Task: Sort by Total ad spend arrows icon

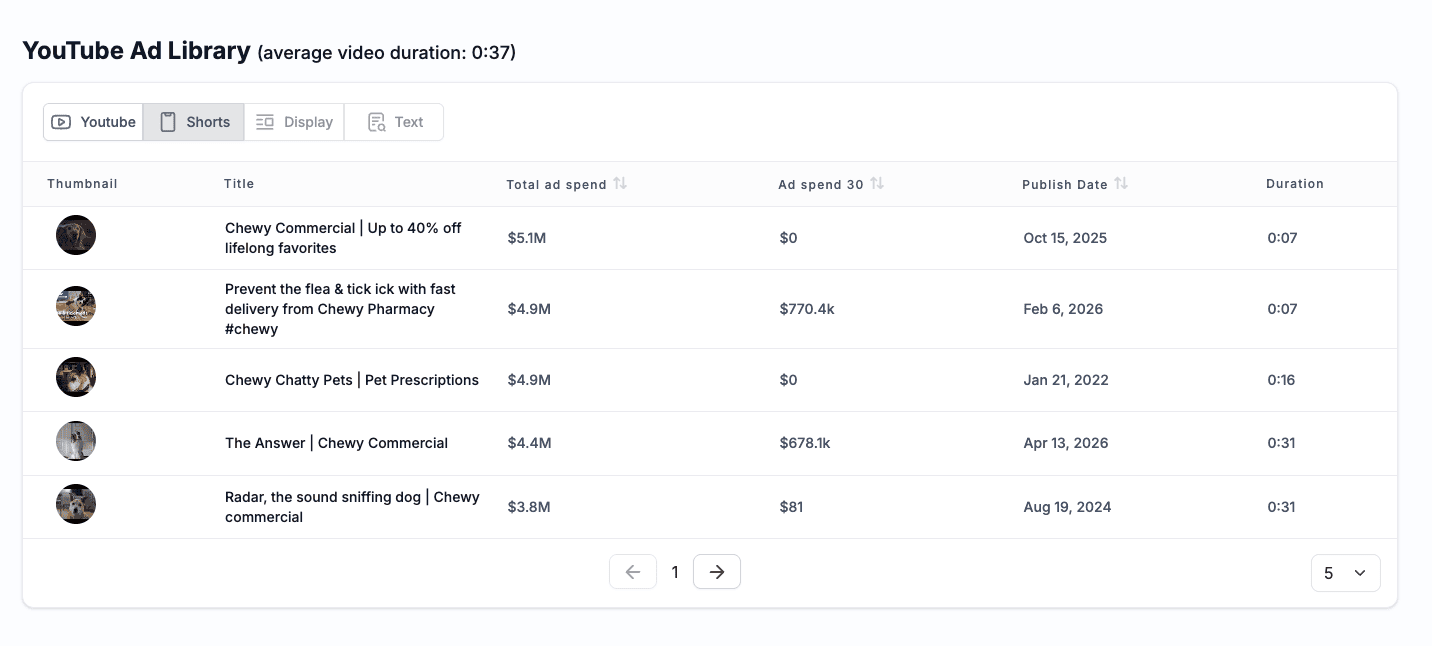Action: (620, 183)
